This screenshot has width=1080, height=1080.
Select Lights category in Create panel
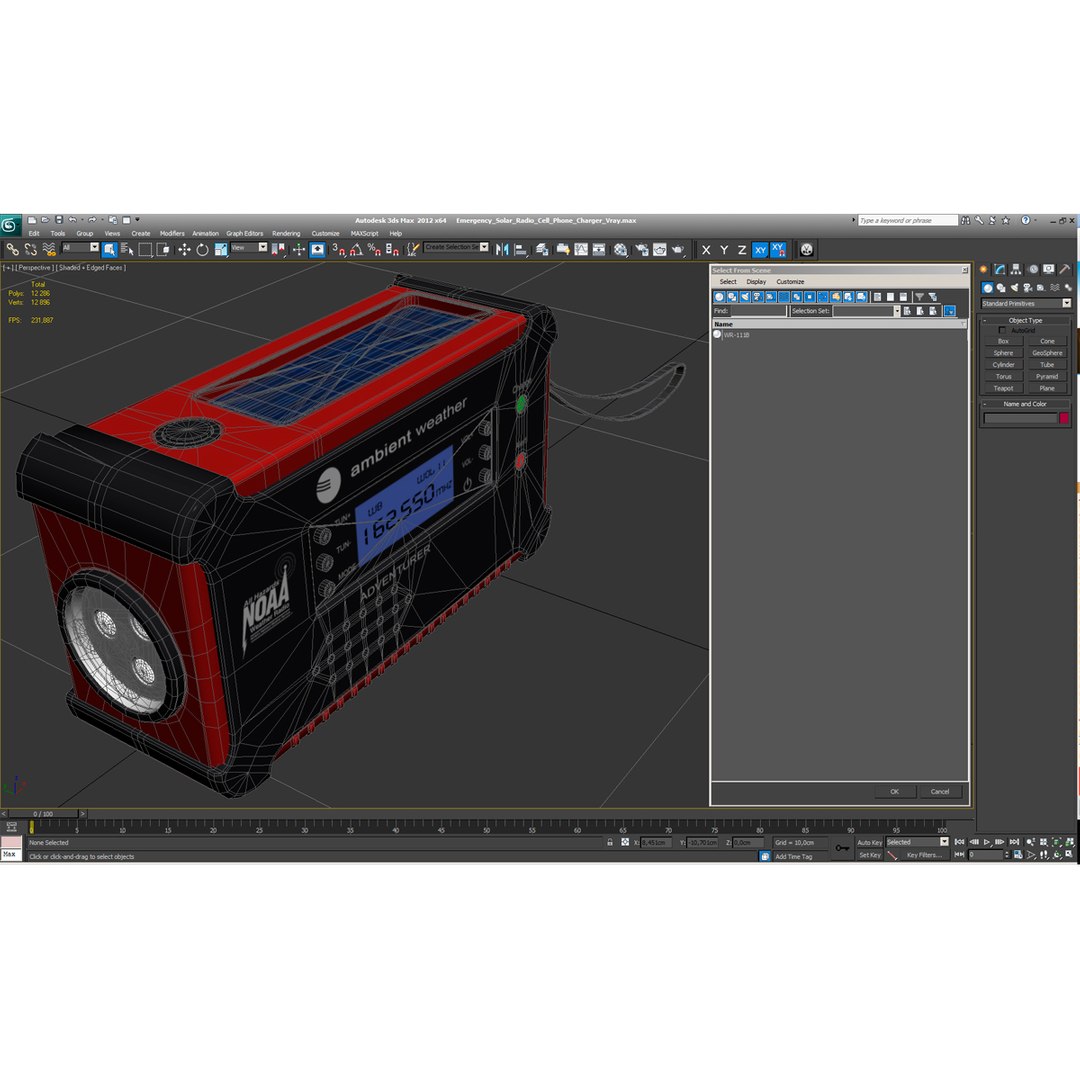pos(1014,288)
